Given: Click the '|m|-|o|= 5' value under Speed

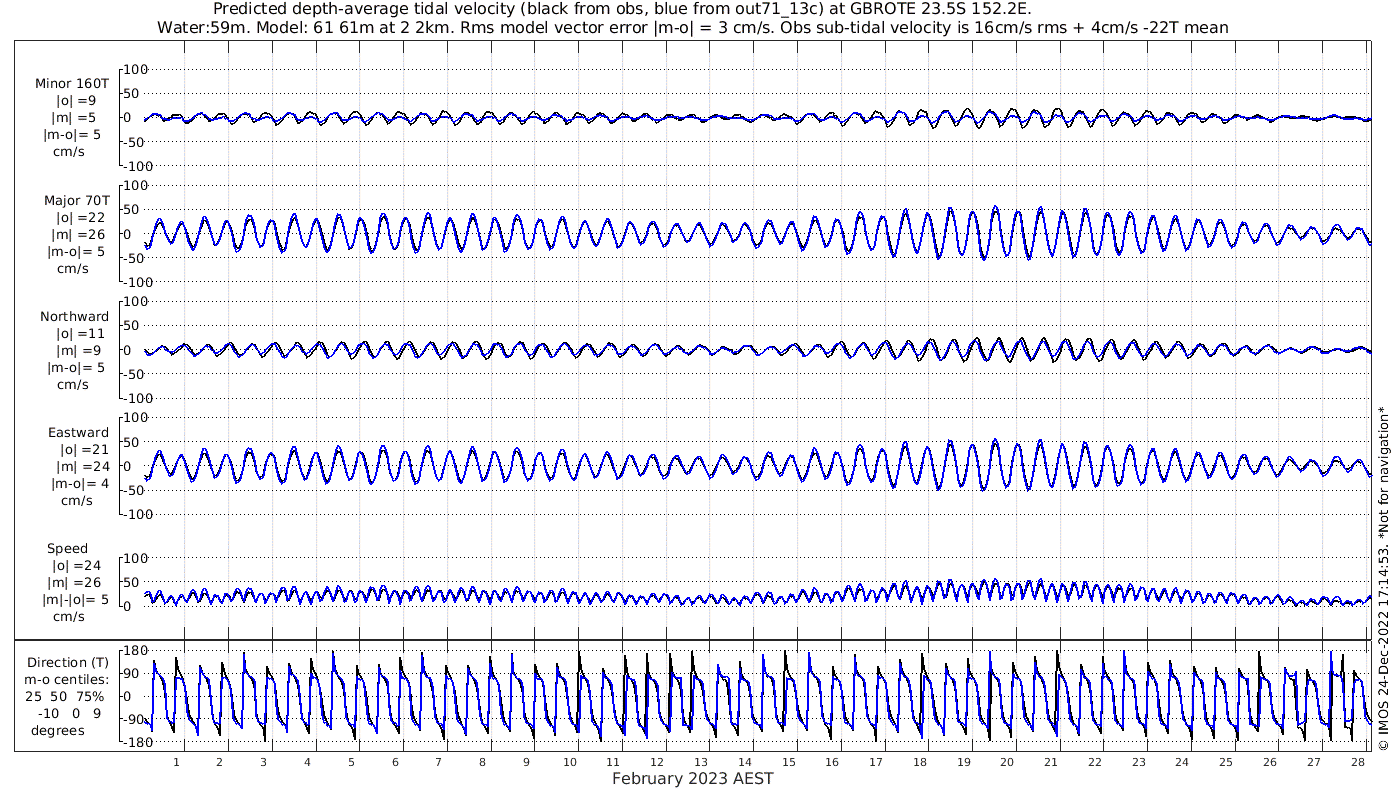Looking at the screenshot, I should (75, 600).
